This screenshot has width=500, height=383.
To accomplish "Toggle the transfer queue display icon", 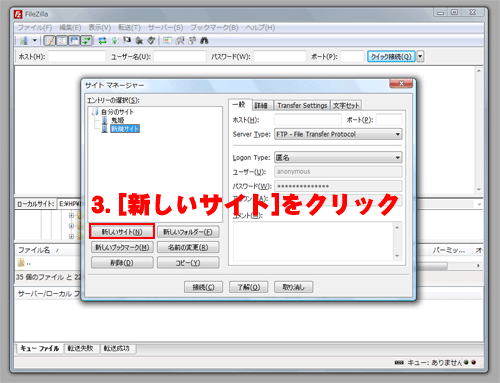I will [x=86, y=41].
